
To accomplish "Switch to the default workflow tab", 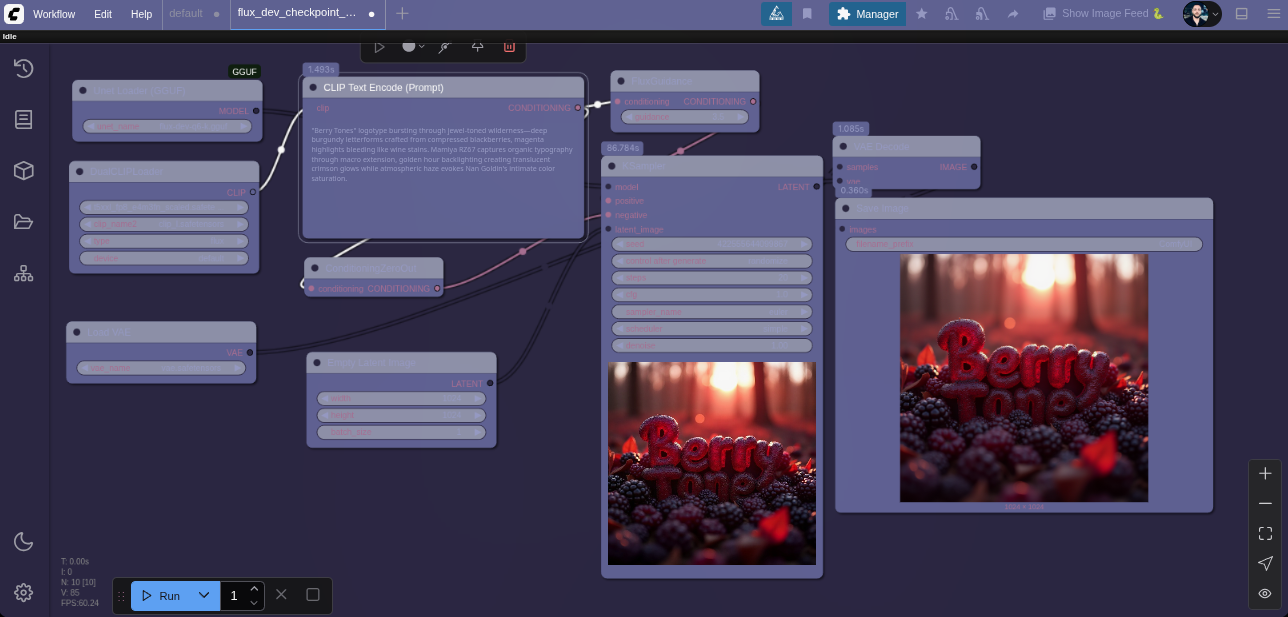I will pos(186,14).
